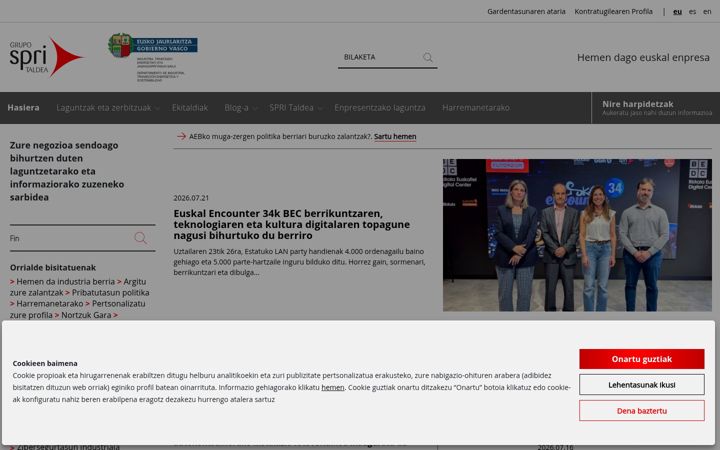The image size is (720, 450).
Task: Switch language to es
Action: (692, 11)
